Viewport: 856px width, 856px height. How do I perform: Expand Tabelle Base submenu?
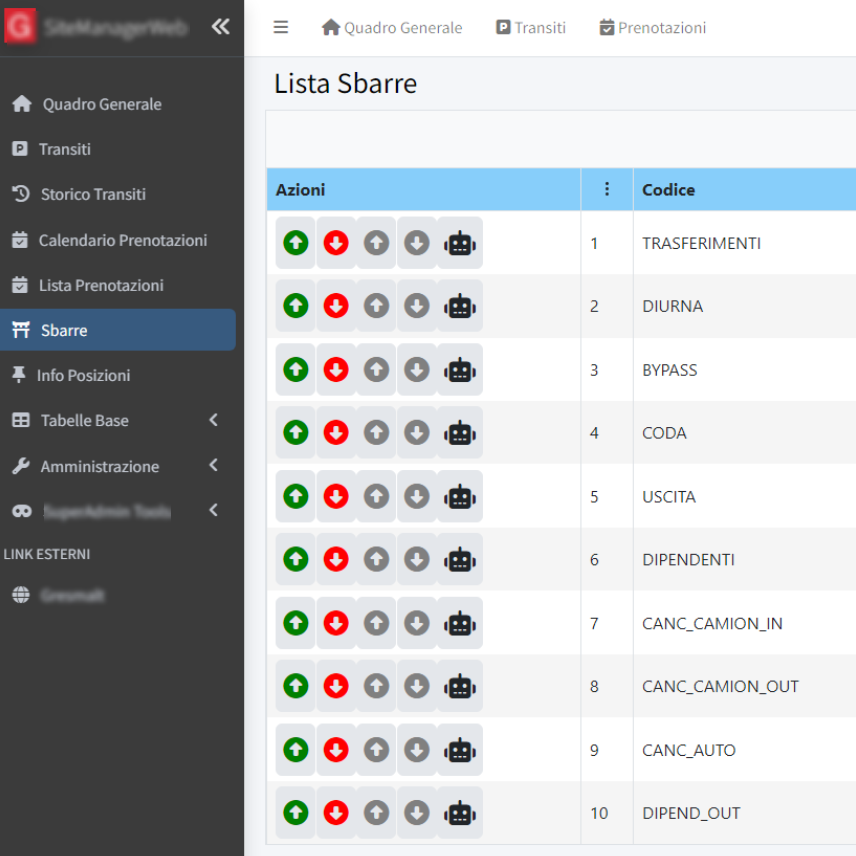(x=213, y=421)
